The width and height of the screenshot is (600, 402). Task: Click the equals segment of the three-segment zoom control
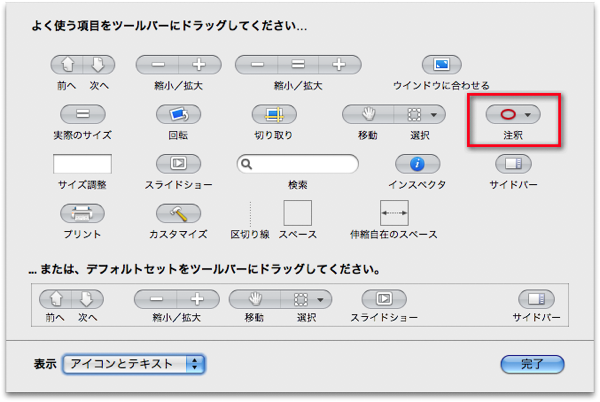coord(298,64)
